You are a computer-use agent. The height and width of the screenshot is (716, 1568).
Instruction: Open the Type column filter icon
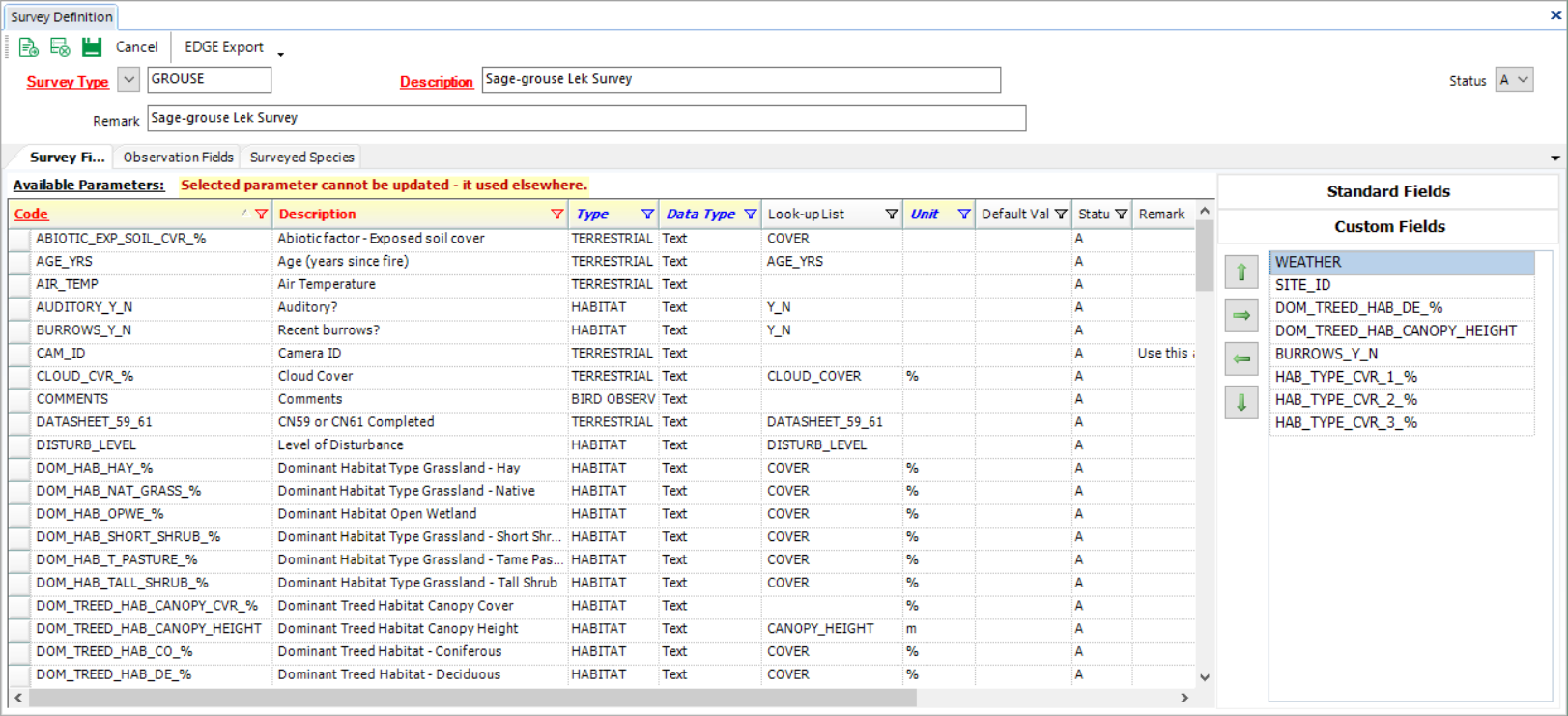tap(647, 215)
